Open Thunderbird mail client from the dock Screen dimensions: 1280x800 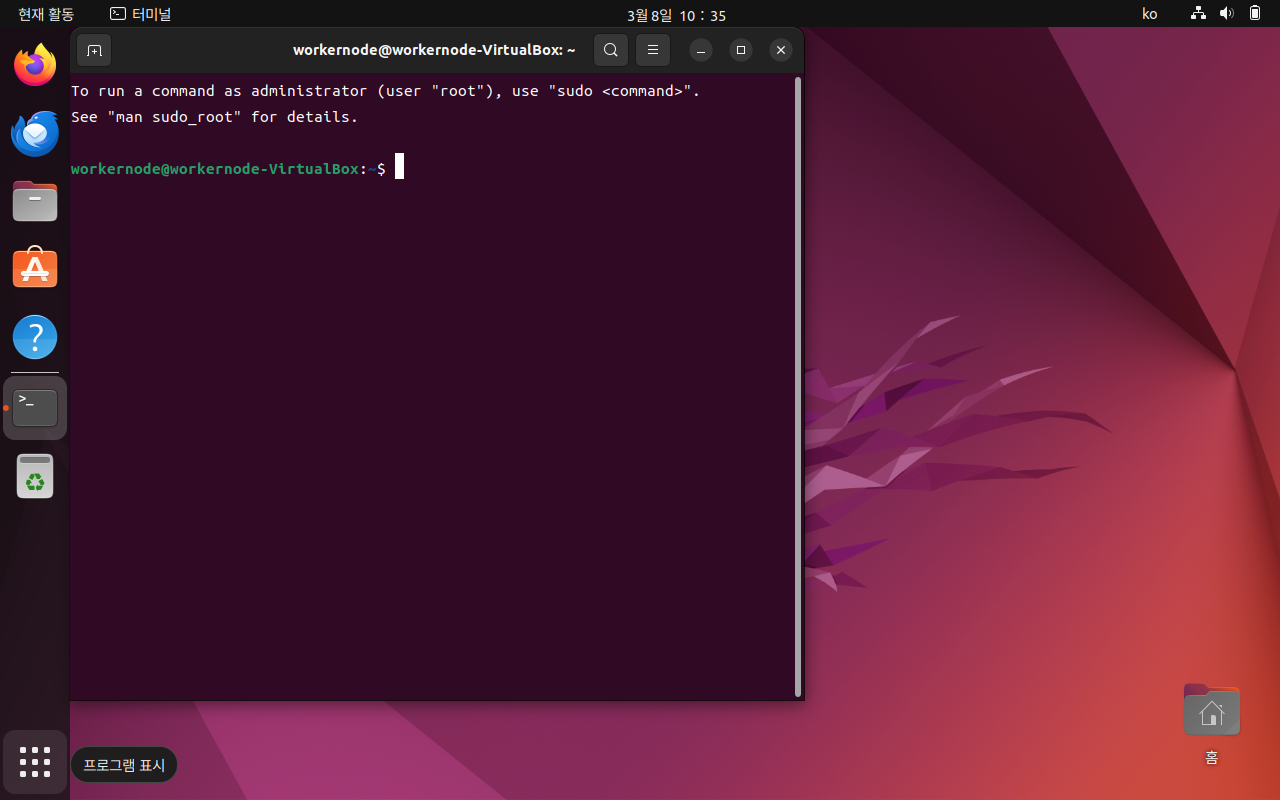click(x=35, y=133)
